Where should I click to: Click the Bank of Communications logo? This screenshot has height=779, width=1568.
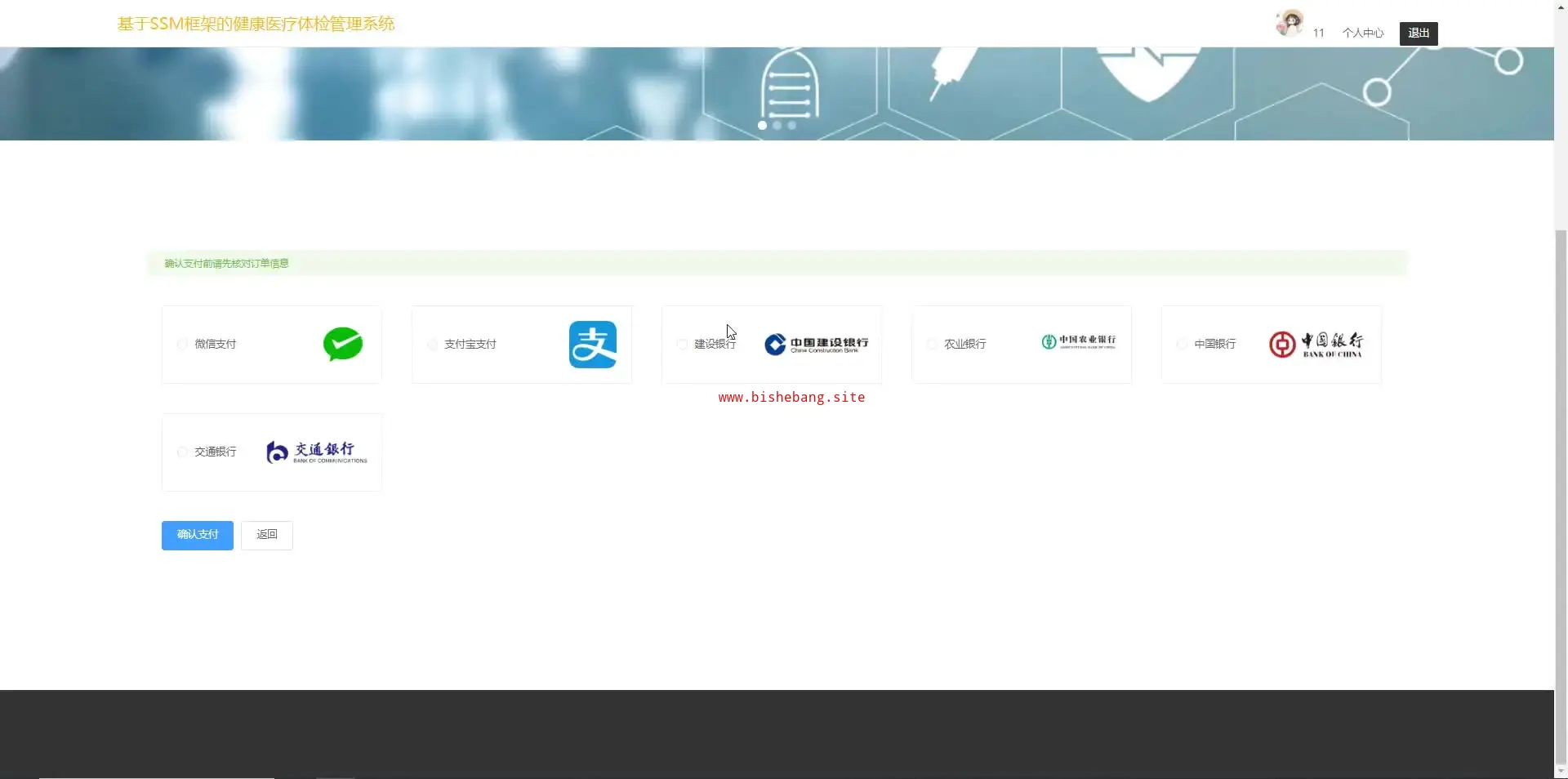[317, 452]
